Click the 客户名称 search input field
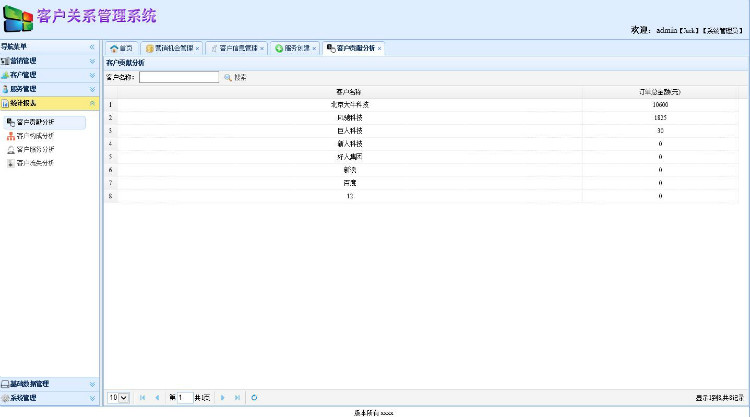750x417 pixels. point(179,77)
